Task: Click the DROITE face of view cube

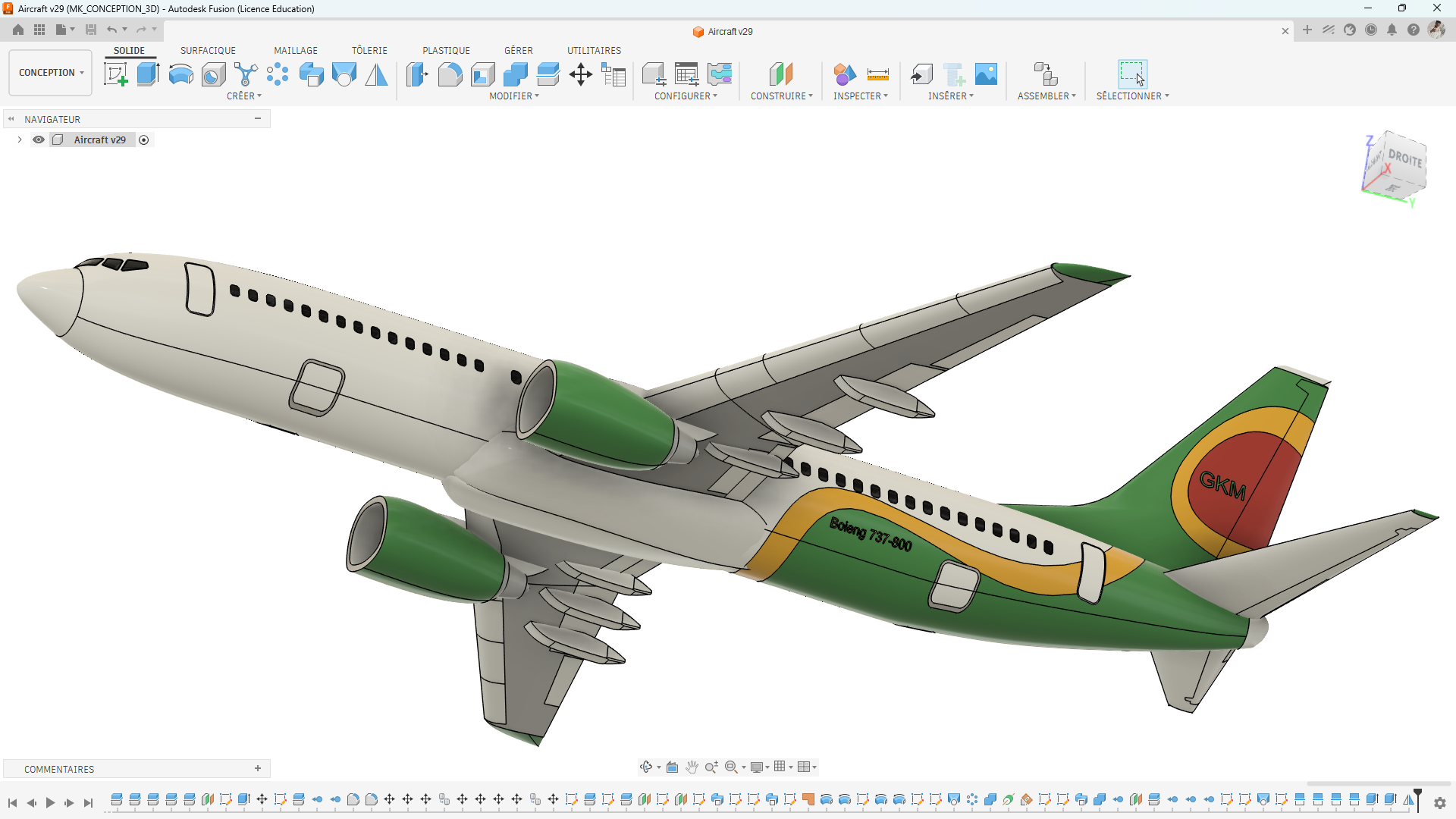Action: (x=1405, y=158)
